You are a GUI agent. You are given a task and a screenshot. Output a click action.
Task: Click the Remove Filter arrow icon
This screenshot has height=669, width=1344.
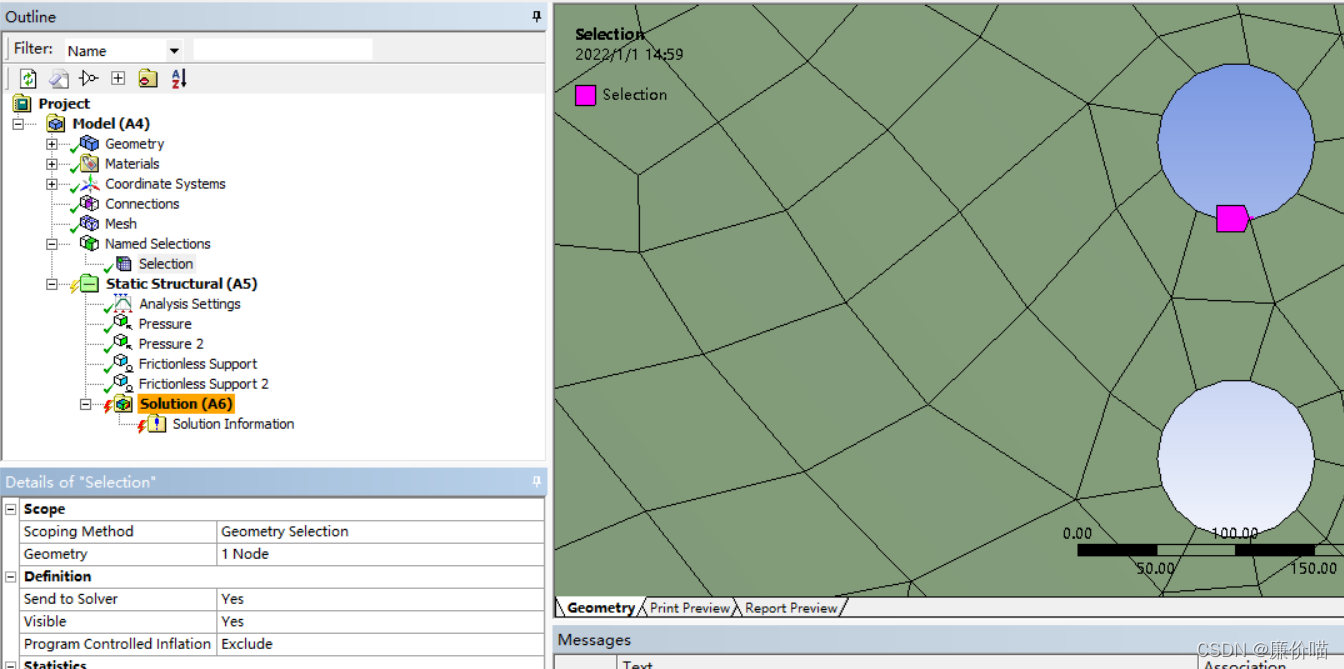[88, 78]
